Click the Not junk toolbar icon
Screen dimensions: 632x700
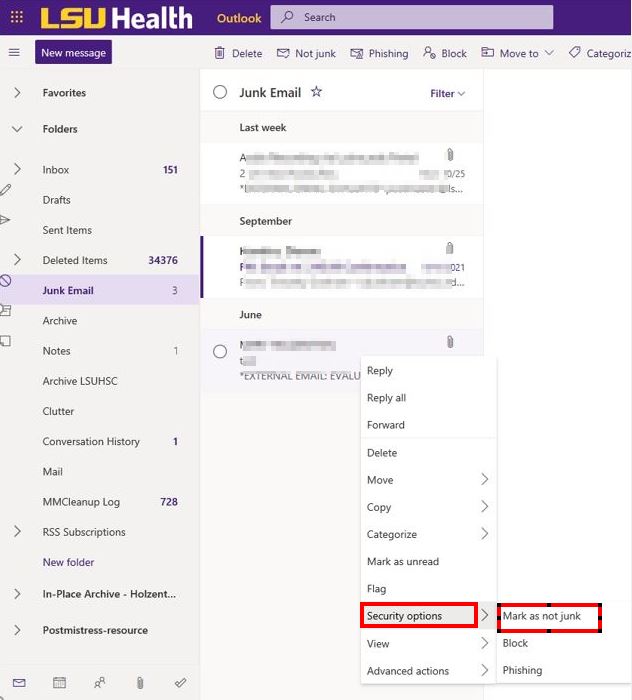[283, 53]
